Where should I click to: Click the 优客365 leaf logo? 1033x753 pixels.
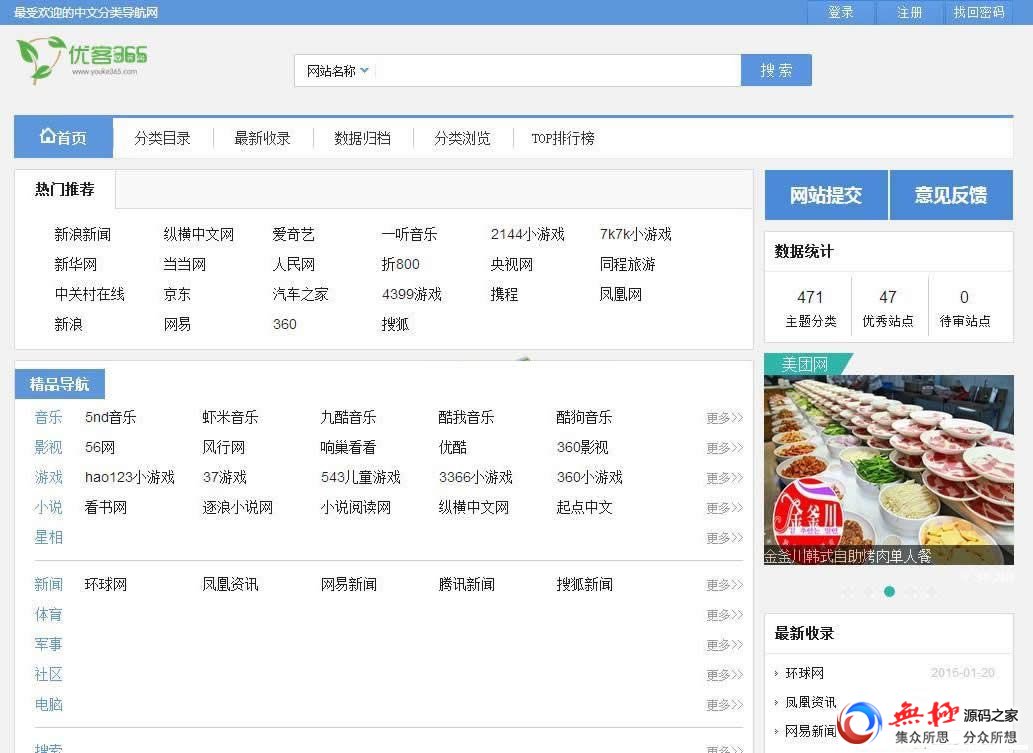point(82,59)
